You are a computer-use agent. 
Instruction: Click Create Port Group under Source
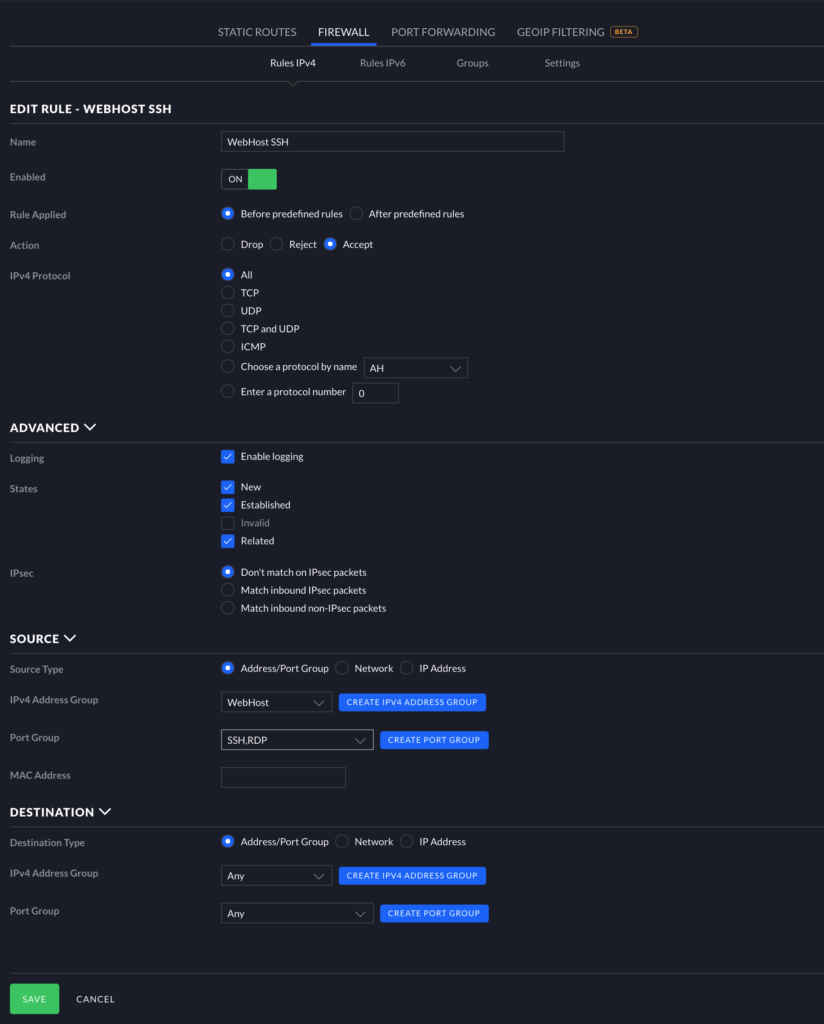pos(434,740)
